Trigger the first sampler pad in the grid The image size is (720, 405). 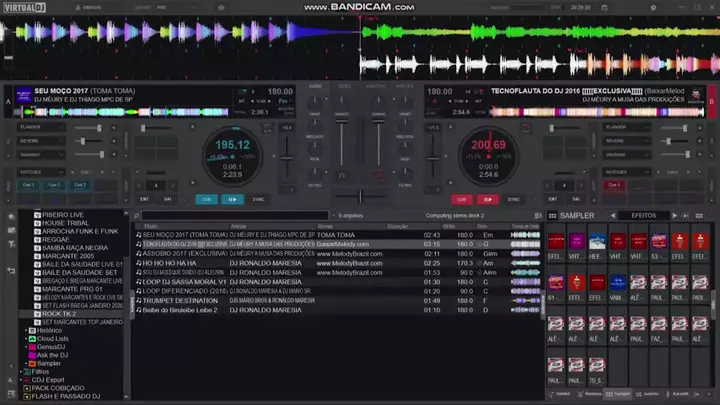pyautogui.click(x=555, y=242)
